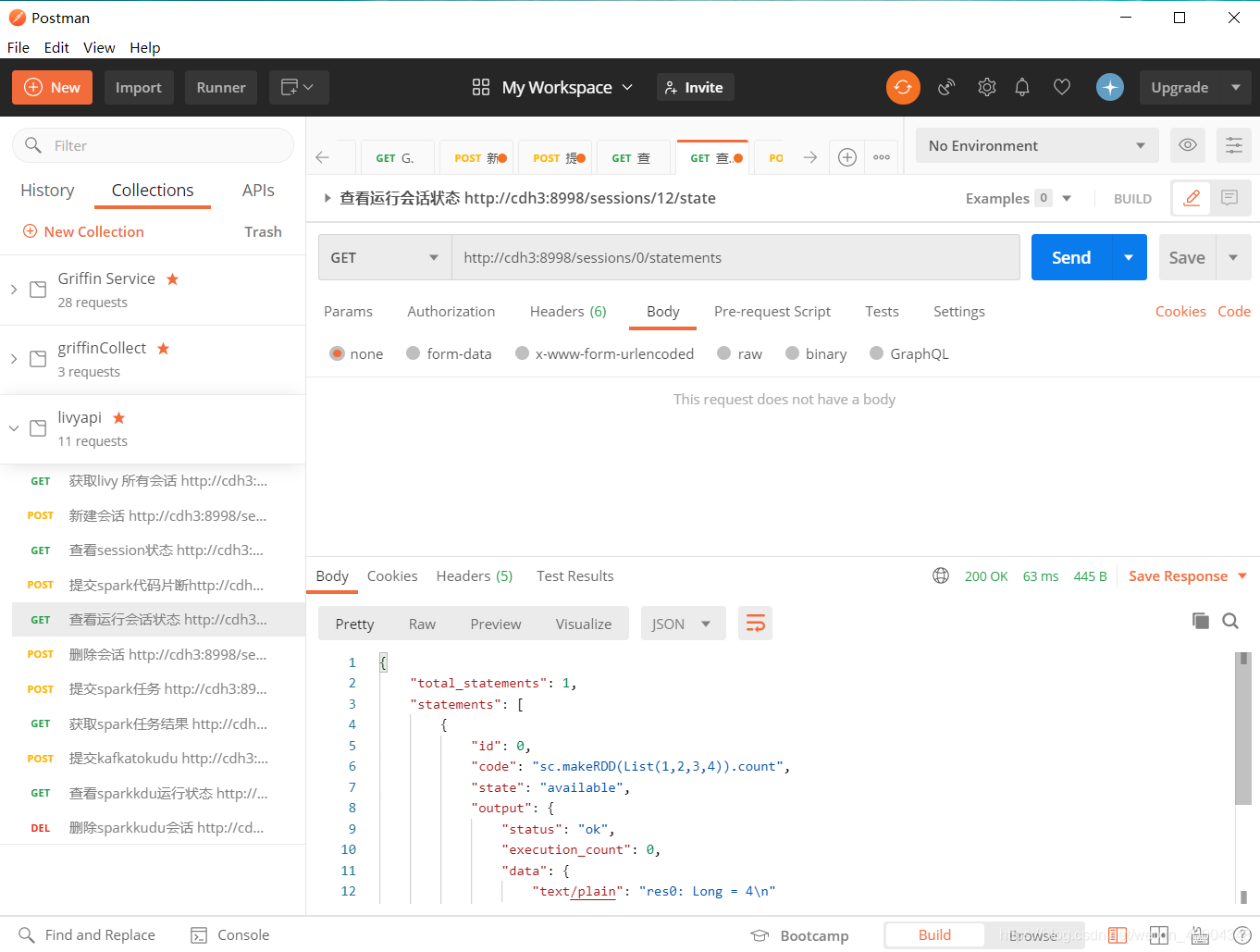Open the Upgrade dropdown arrow
1260x952 pixels.
pyautogui.click(x=1236, y=87)
